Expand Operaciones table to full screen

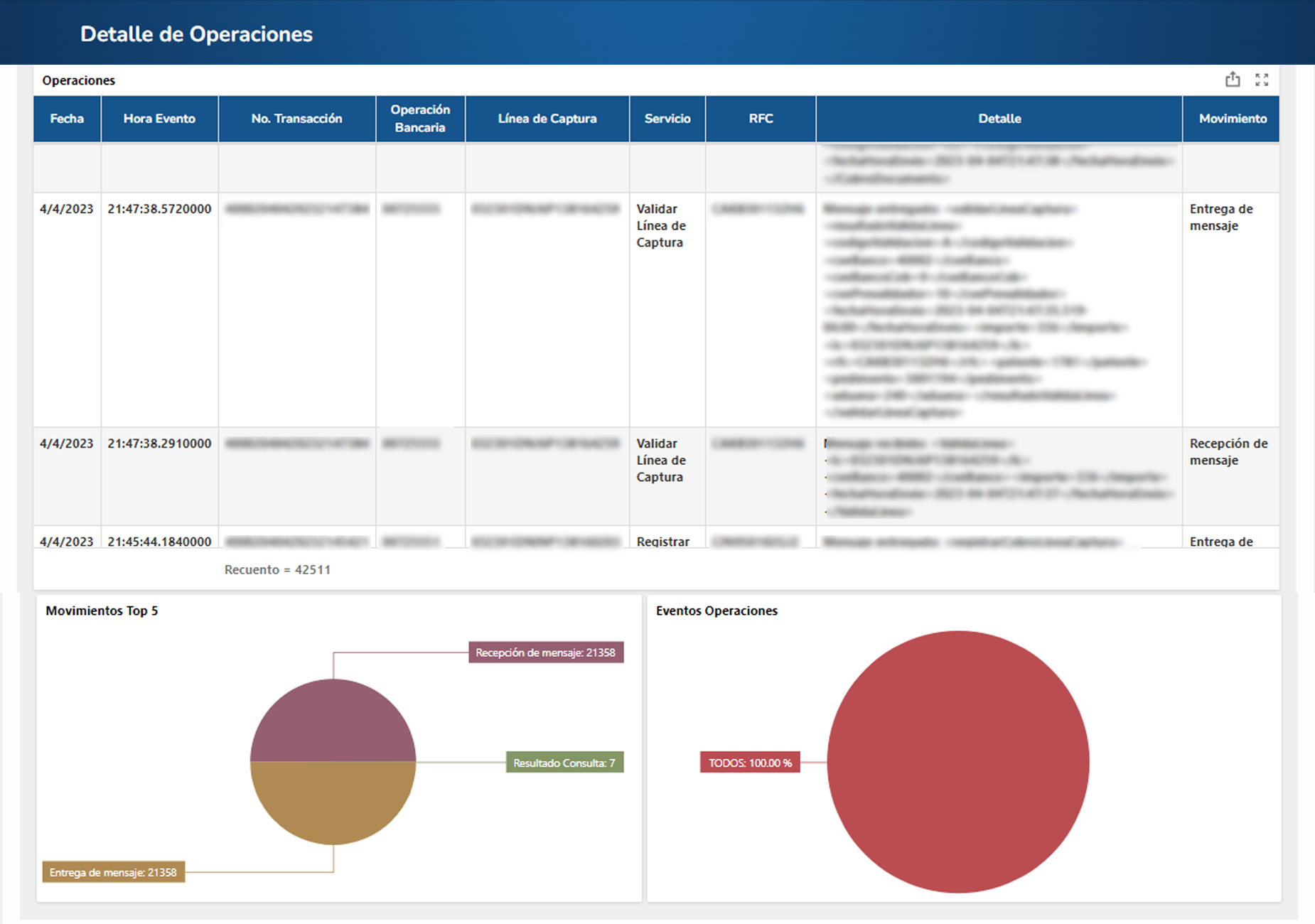1262,80
